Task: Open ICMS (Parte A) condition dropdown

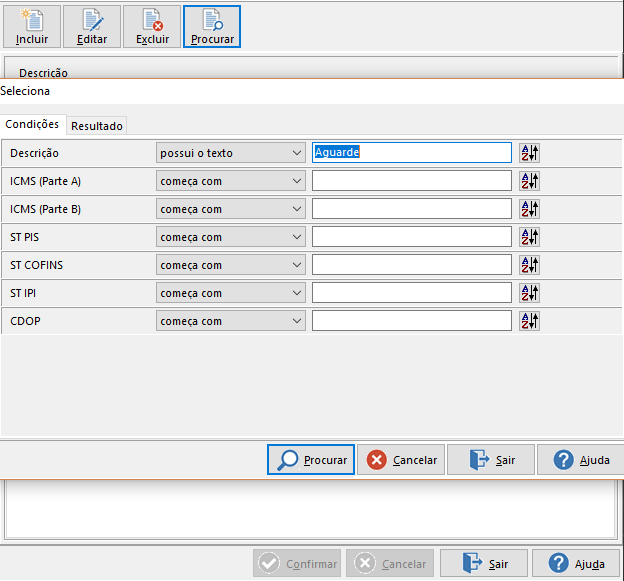Action: tap(231, 181)
